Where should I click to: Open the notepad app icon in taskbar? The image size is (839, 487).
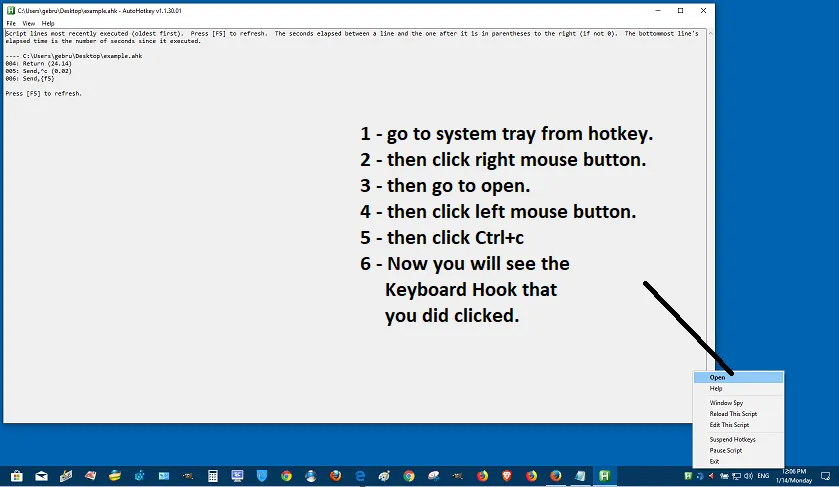click(x=580, y=475)
